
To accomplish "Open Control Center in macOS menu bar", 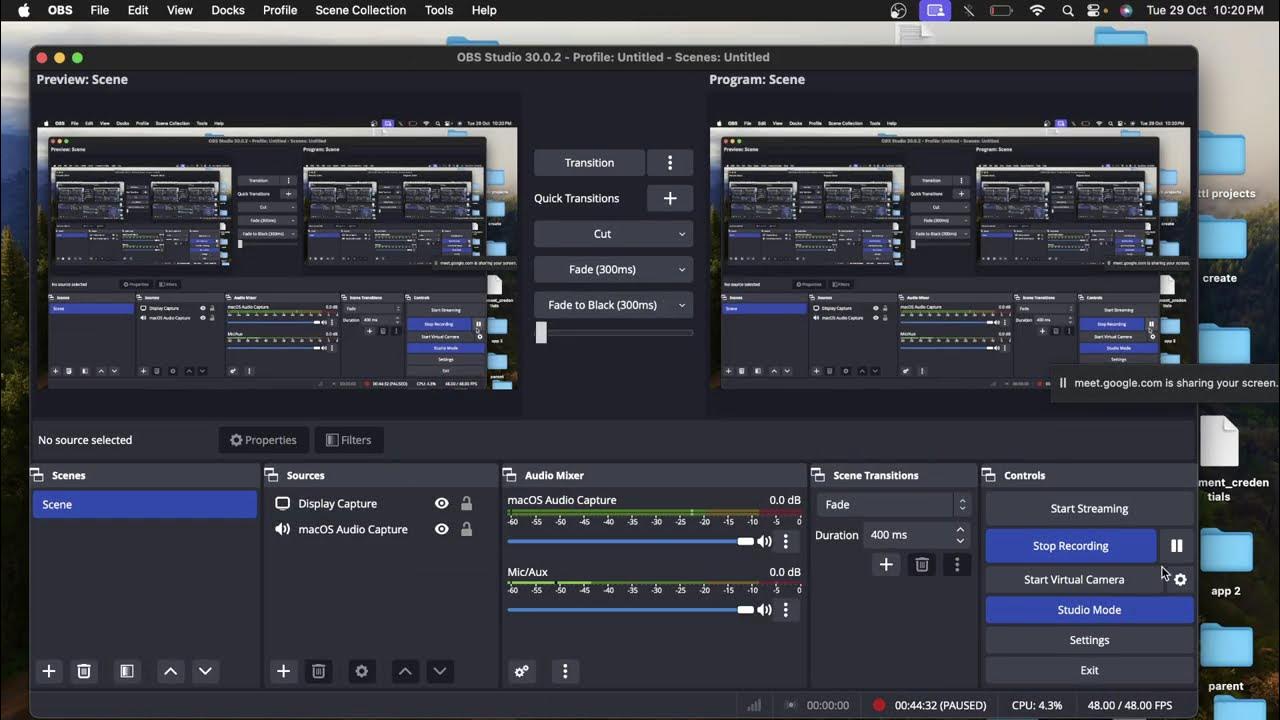I will coord(1097,10).
